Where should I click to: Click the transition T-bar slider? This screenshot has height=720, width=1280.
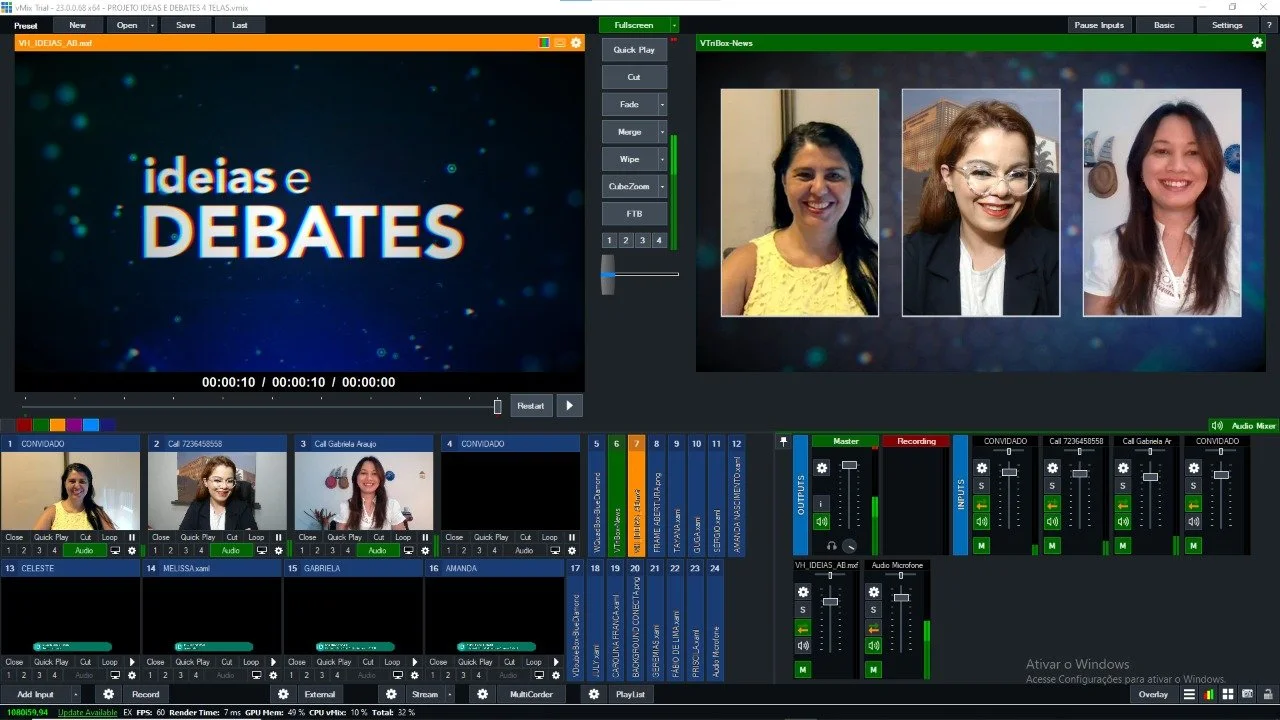(x=608, y=274)
